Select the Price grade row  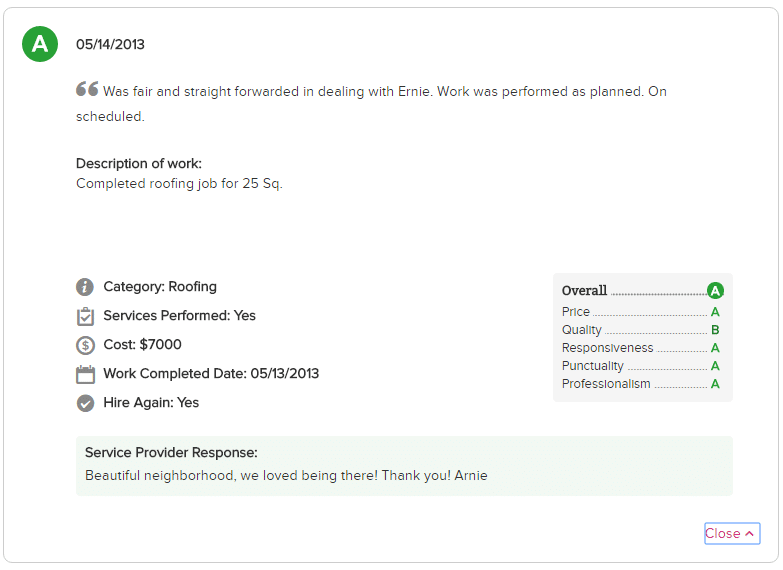coord(641,312)
